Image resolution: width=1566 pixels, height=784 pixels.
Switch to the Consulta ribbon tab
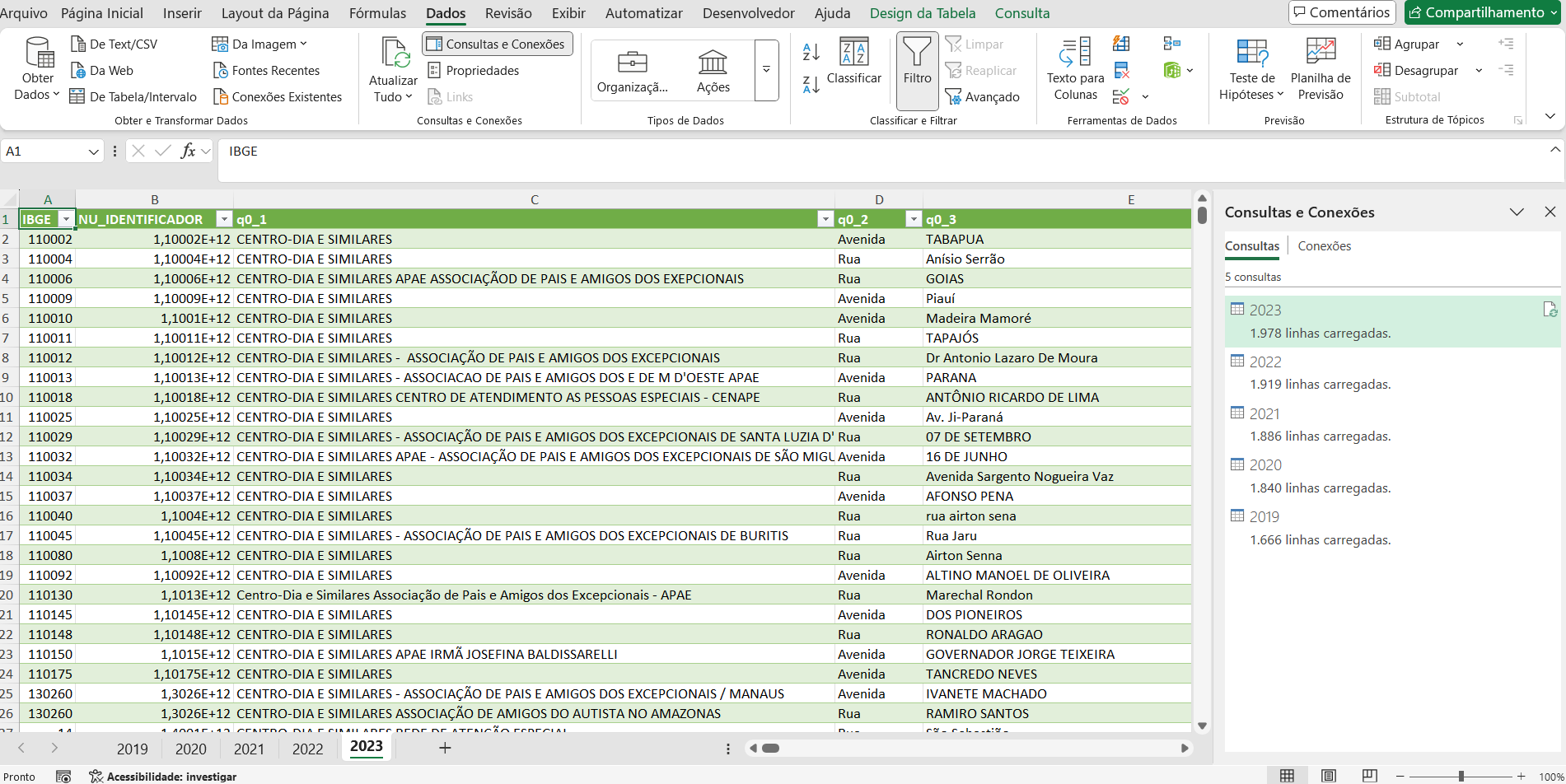(1022, 13)
